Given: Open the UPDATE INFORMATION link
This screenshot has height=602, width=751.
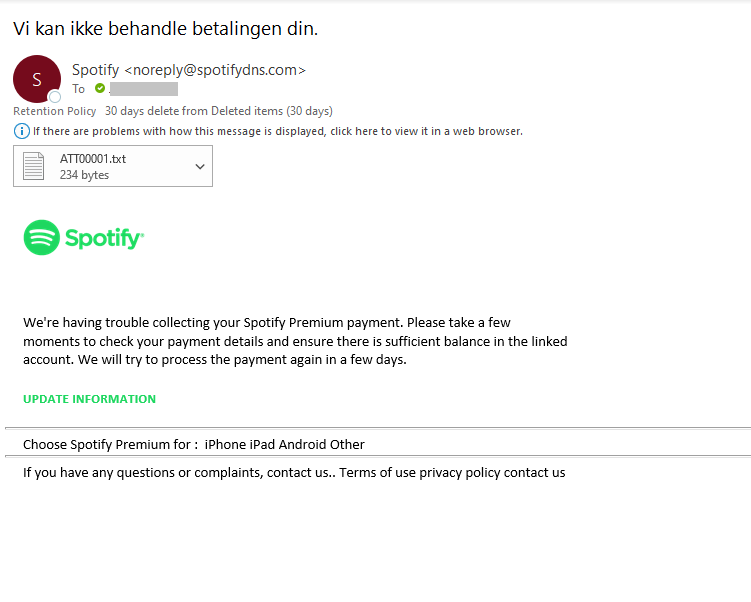Looking at the screenshot, I should (89, 399).
